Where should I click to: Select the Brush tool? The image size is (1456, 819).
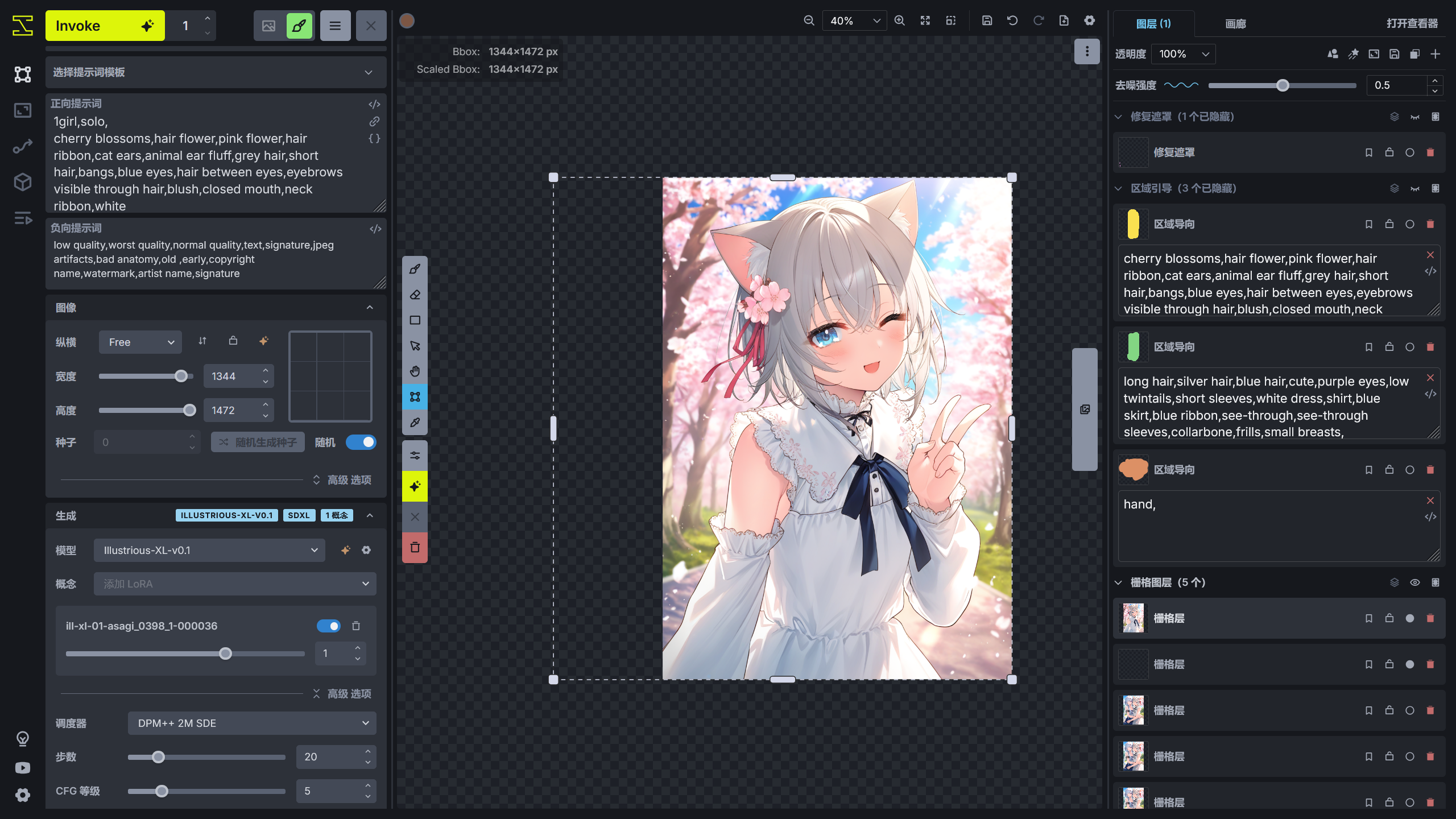click(415, 269)
